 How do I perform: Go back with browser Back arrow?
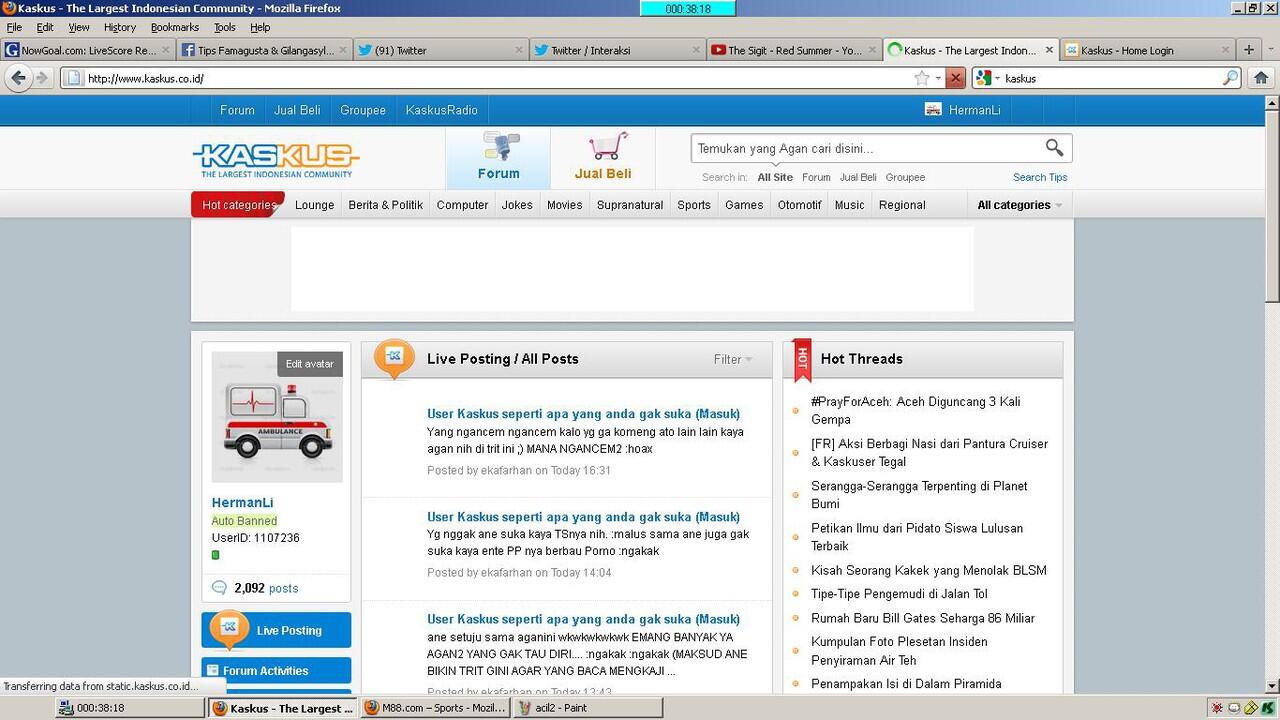(18, 78)
